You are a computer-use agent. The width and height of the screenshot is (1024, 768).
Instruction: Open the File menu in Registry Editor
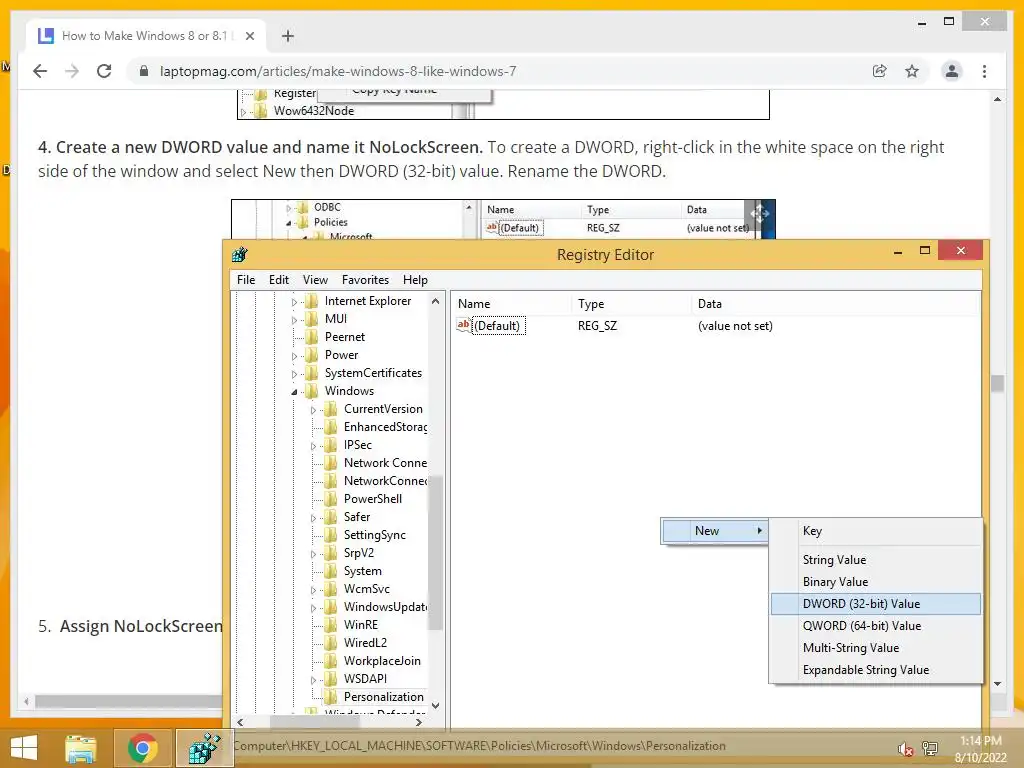tap(246, 280)
